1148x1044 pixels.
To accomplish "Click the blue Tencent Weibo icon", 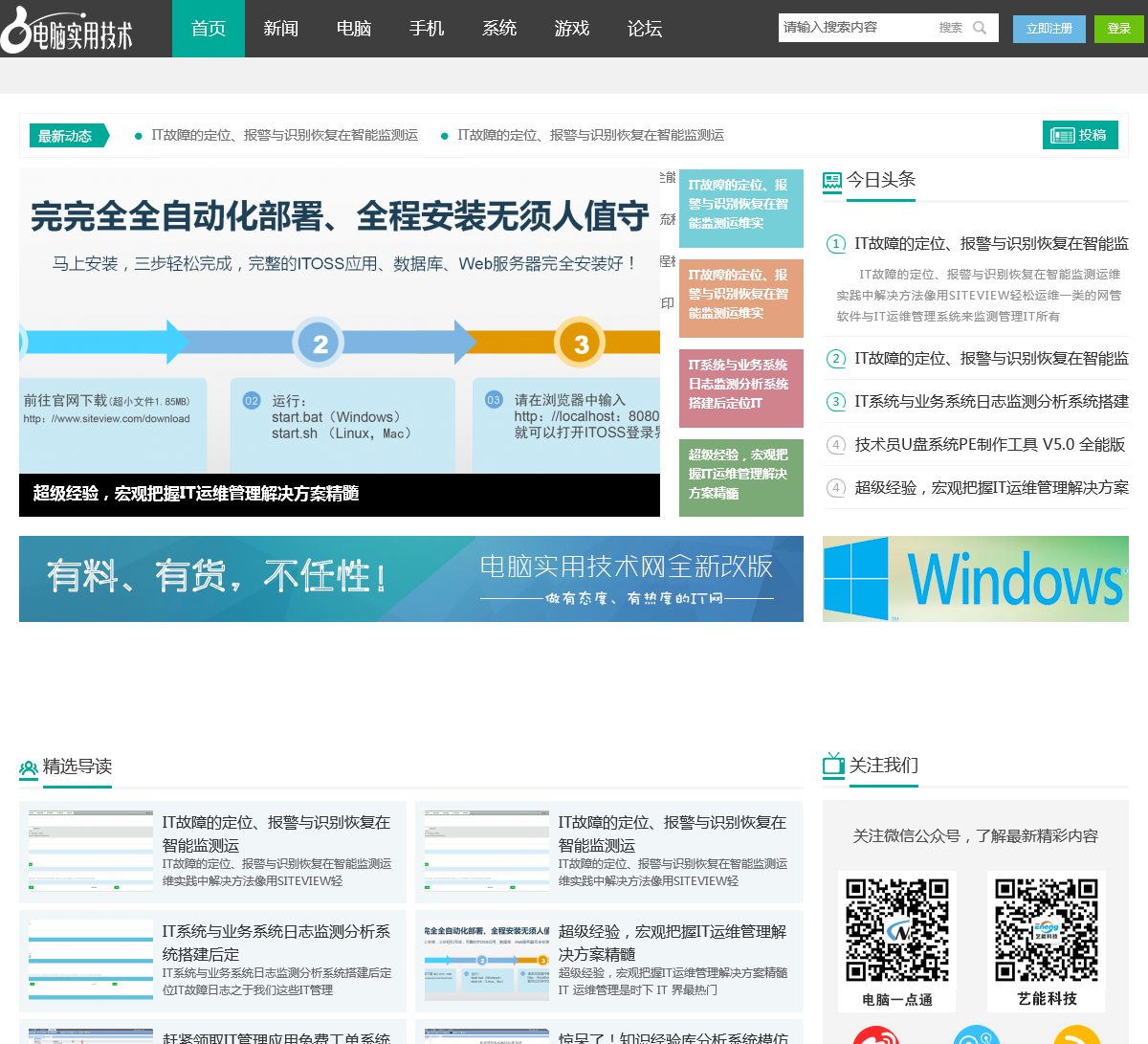I will coord(976,1035).
